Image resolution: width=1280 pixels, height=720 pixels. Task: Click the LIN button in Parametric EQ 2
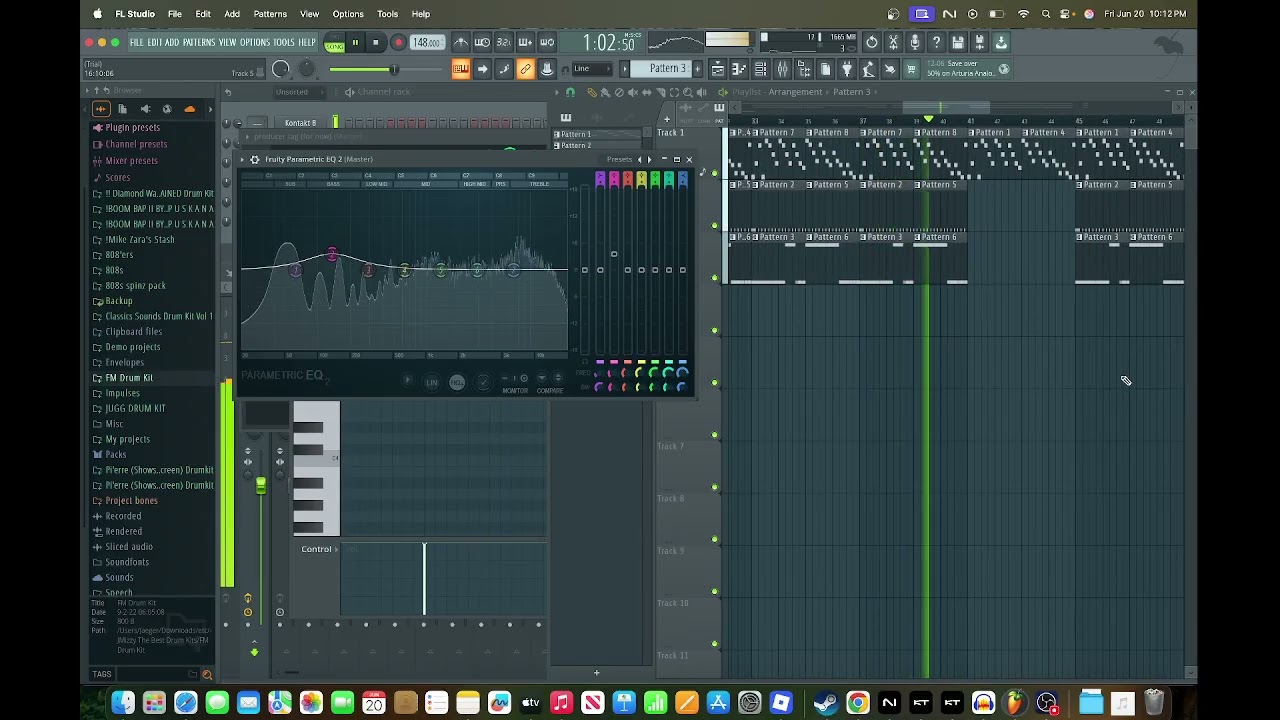431,383
